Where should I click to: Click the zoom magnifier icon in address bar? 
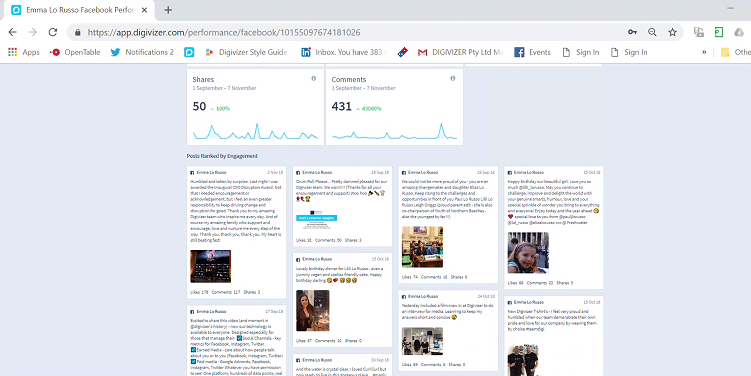tap(652, 33)
